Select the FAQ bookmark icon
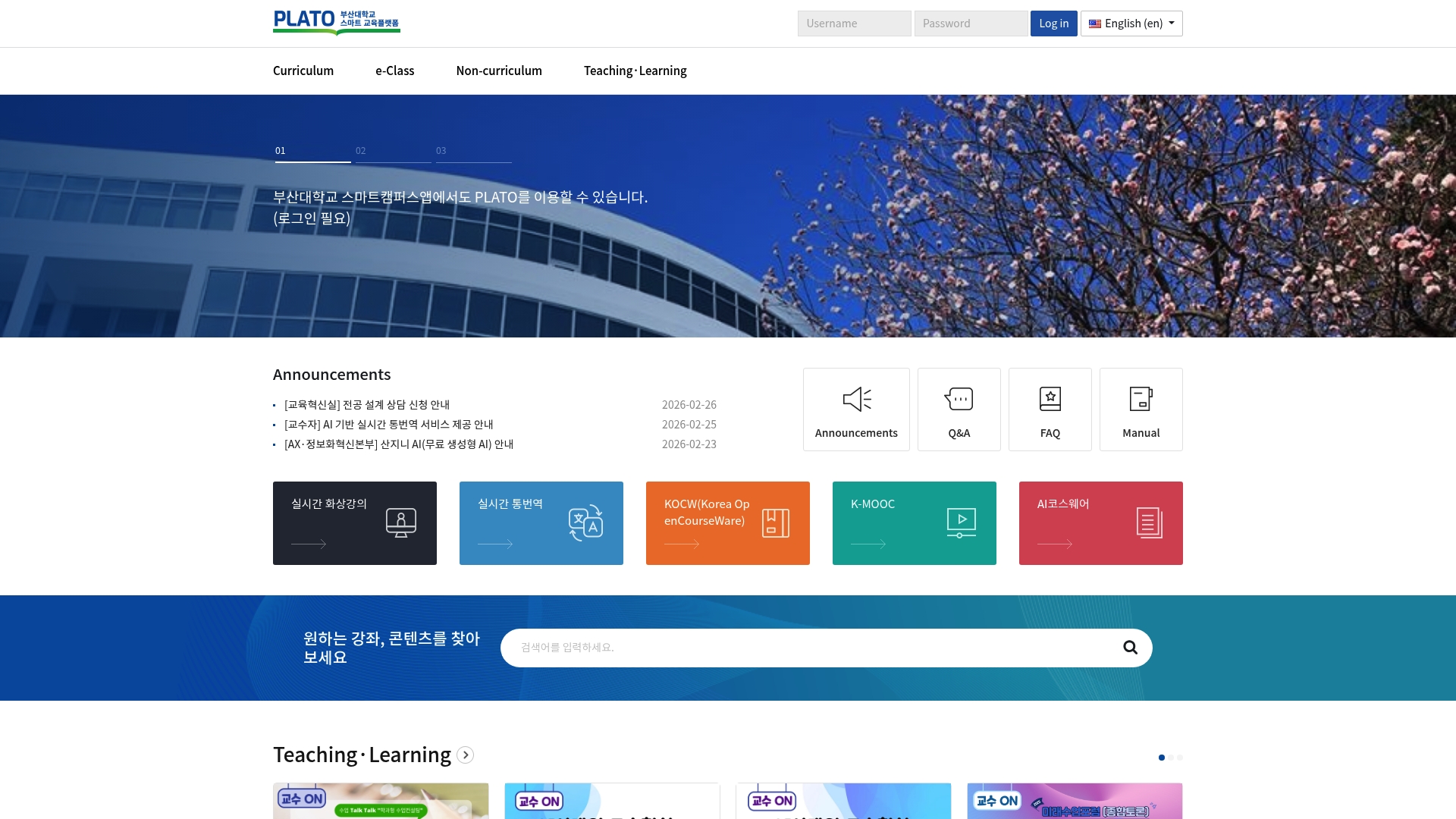 point(1050,399)
